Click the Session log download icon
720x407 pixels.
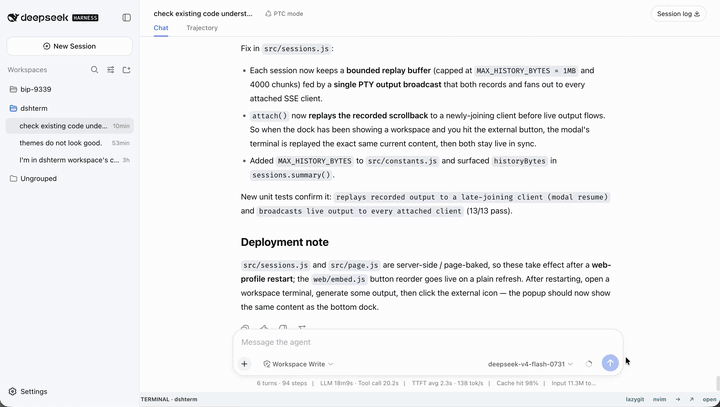697,14
